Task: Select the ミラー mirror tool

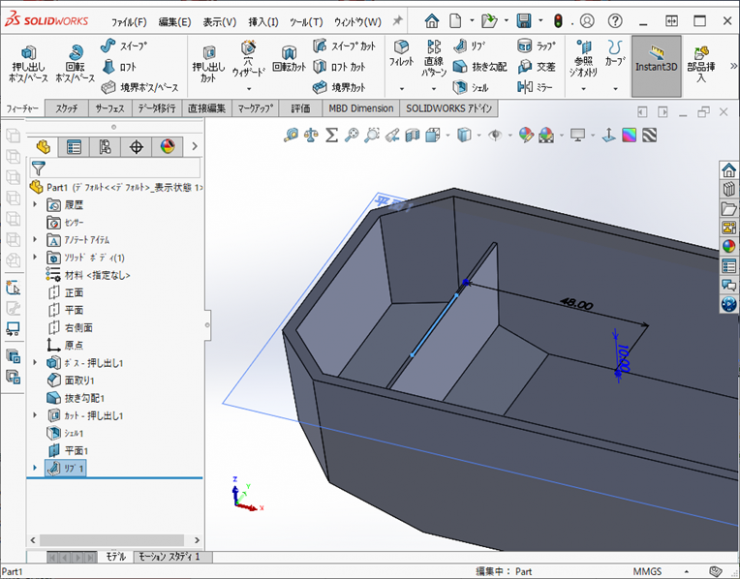Action: 536,87
